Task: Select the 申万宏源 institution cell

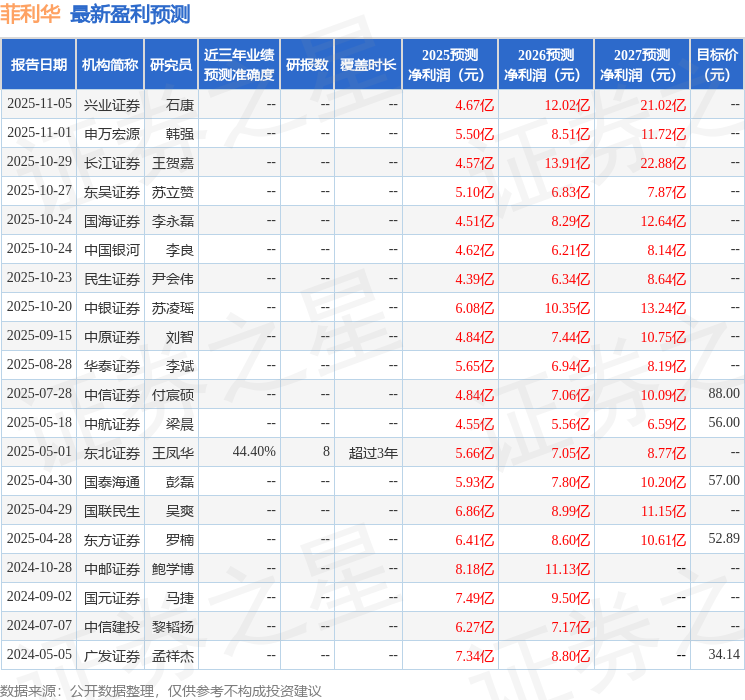Action: coord(112,134)
